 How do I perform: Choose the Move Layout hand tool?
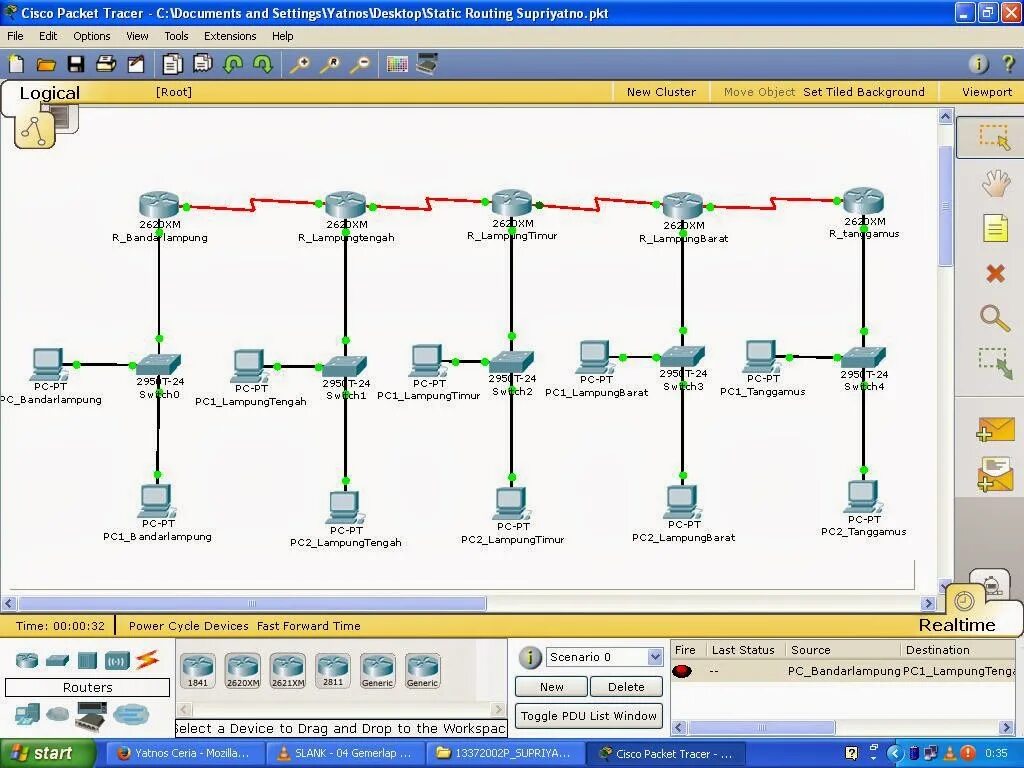point(995,184)
